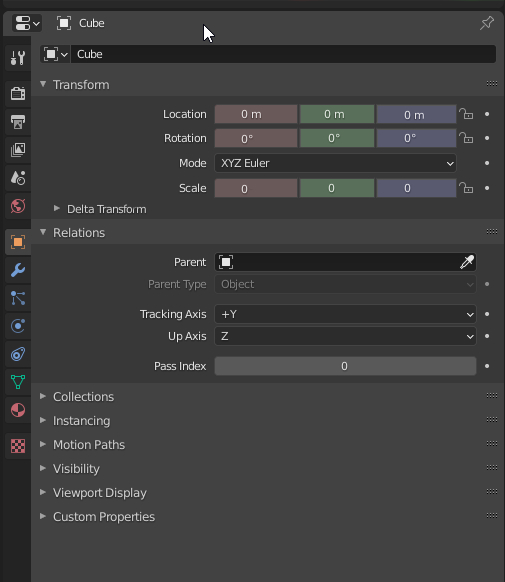The height and width of the screenshot is (582, 505).
Task: Click the Instancing panel drag grip
Action: pos(492,420)
